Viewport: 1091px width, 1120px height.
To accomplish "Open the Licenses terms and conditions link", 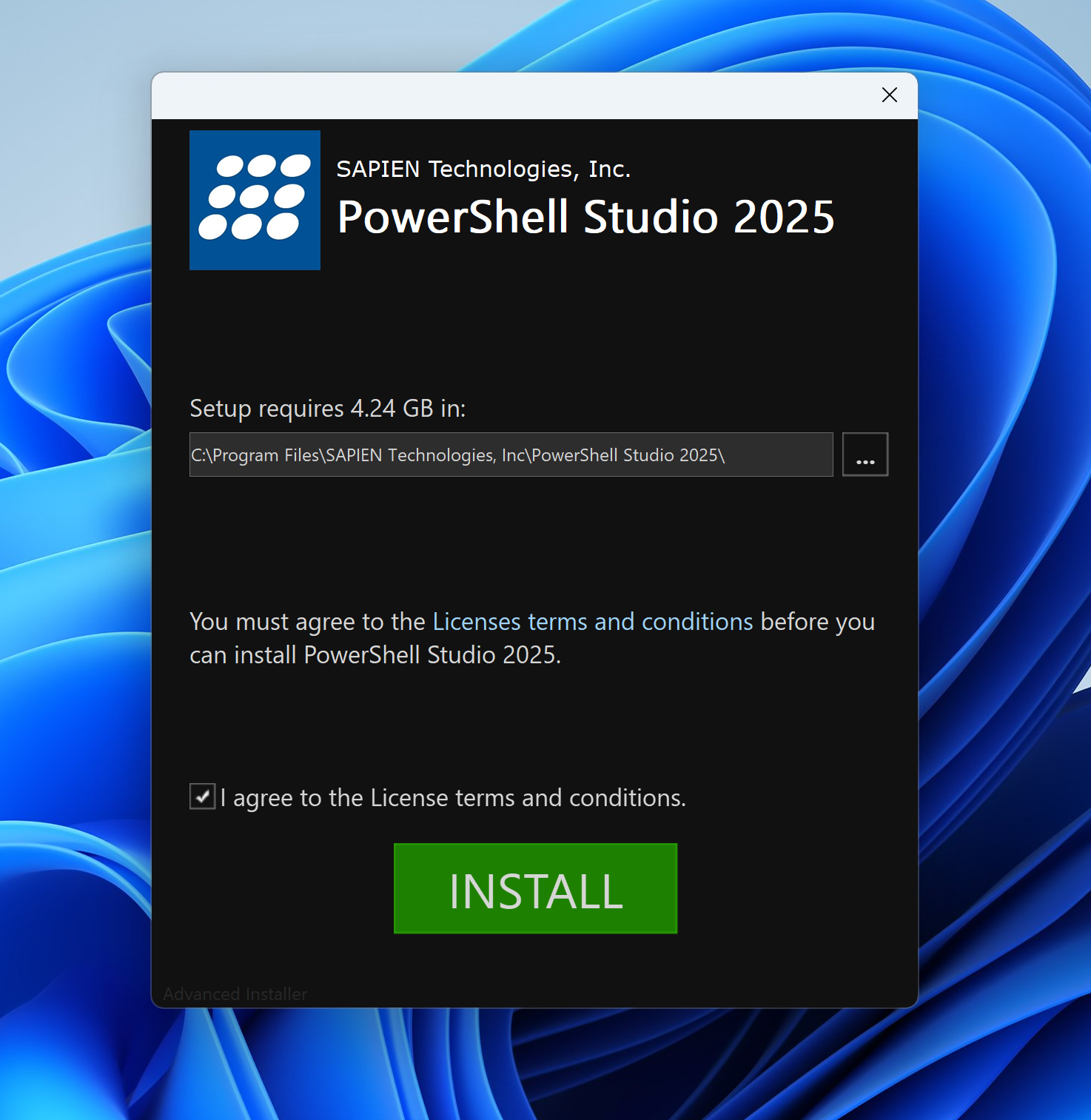I will coord(592,622).
